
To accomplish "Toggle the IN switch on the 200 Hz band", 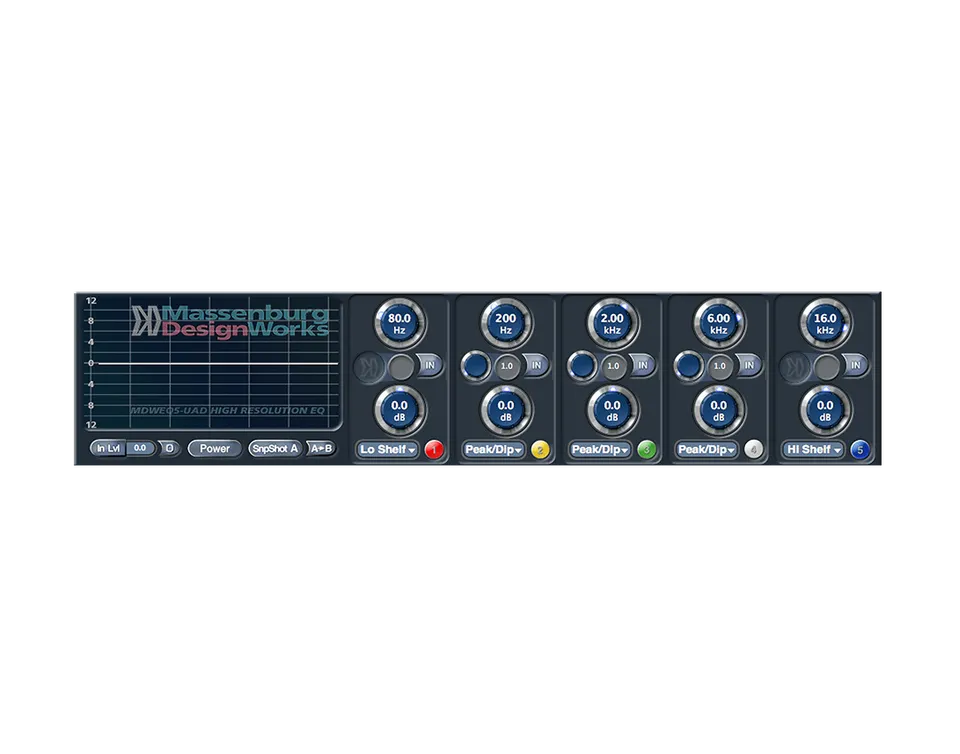I will click(536, 365).
